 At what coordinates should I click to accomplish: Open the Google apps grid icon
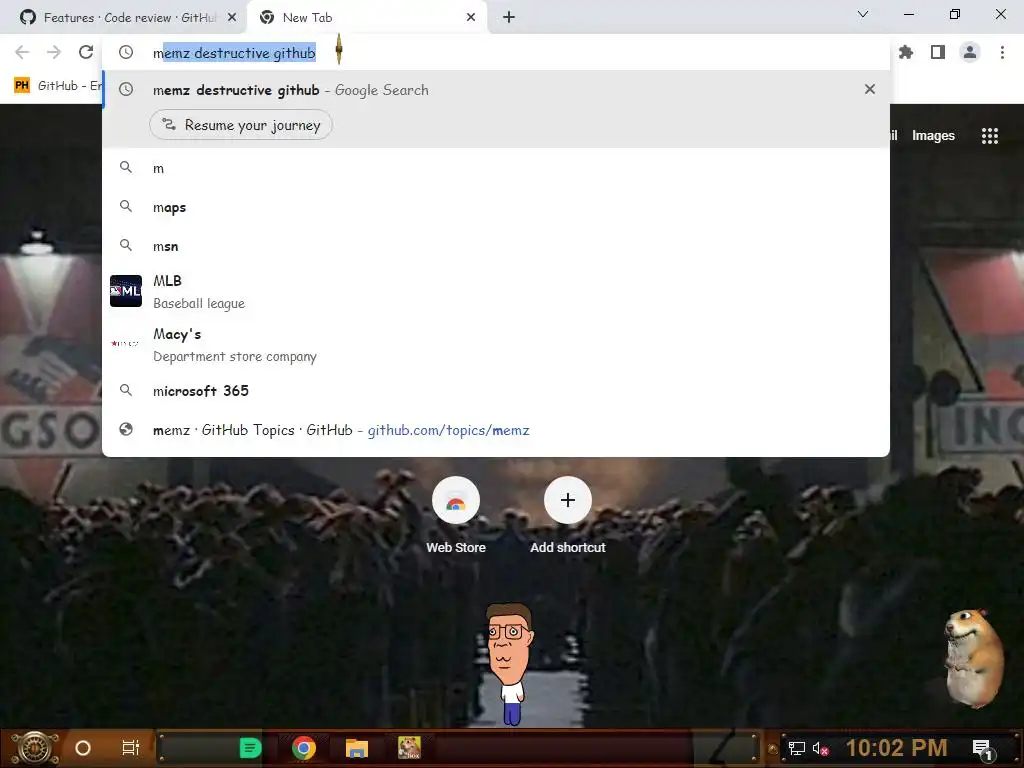[989, 136]
